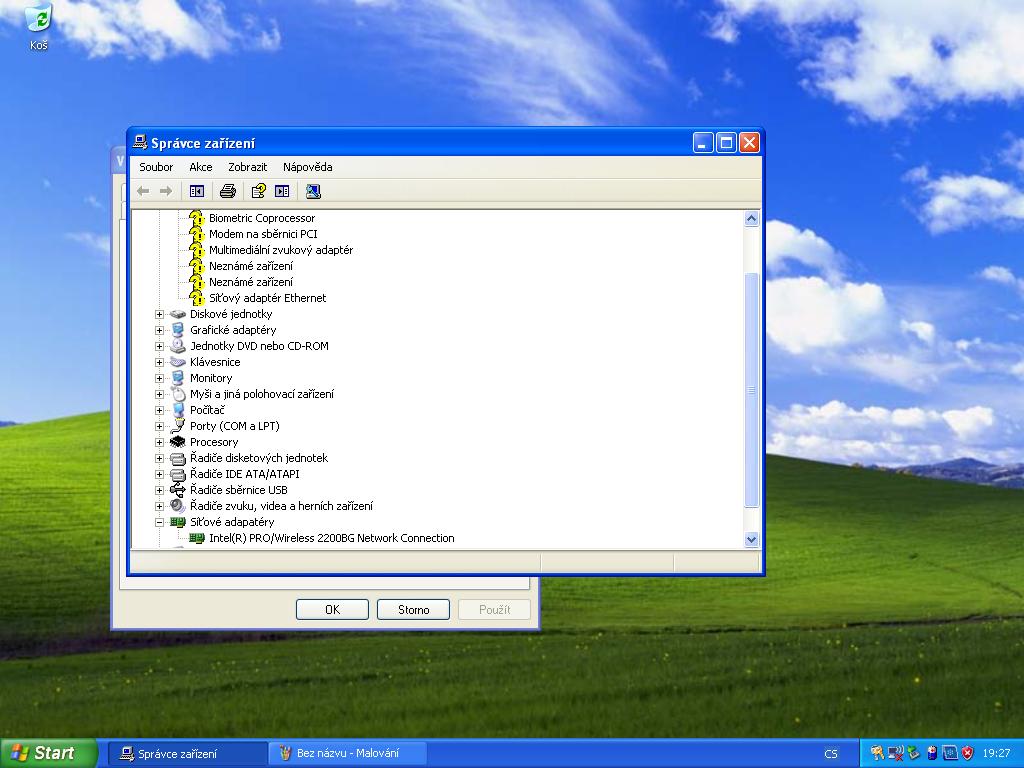This screenshot has height=768, width=1024.
Task: Click the show/hide console tree toolbar icon
Action: [x=197, y=191]
